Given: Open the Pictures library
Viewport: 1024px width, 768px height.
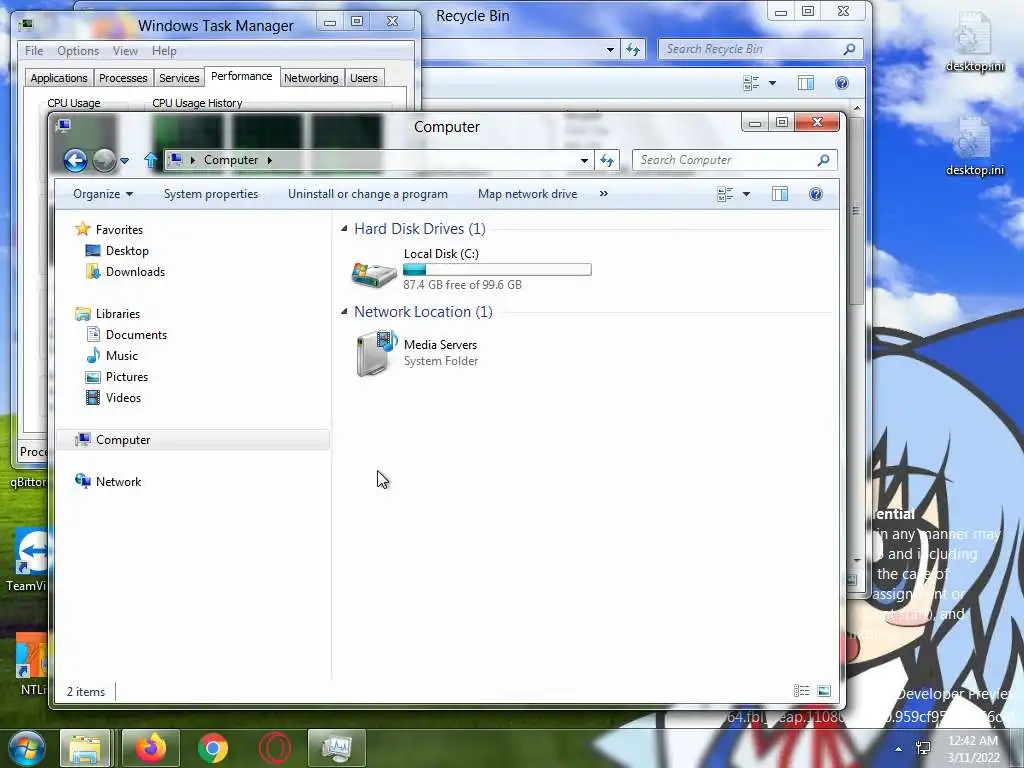Looking at the screenshot, I should pyautogui.click(x=116, y=377).
